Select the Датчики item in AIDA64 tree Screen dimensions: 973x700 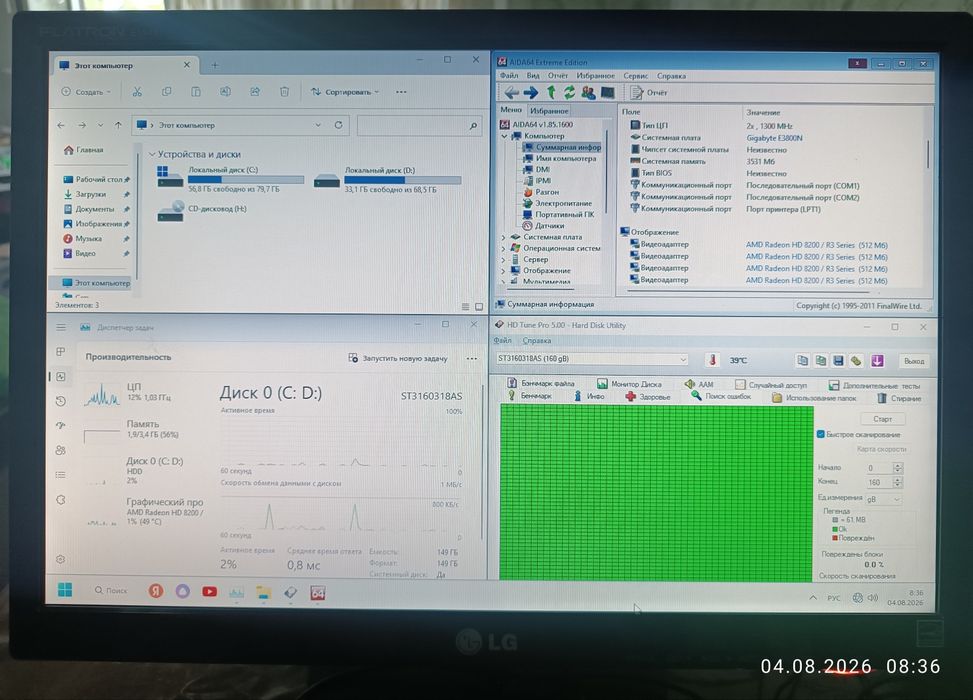pyautogui.click(x=544, y=226)
